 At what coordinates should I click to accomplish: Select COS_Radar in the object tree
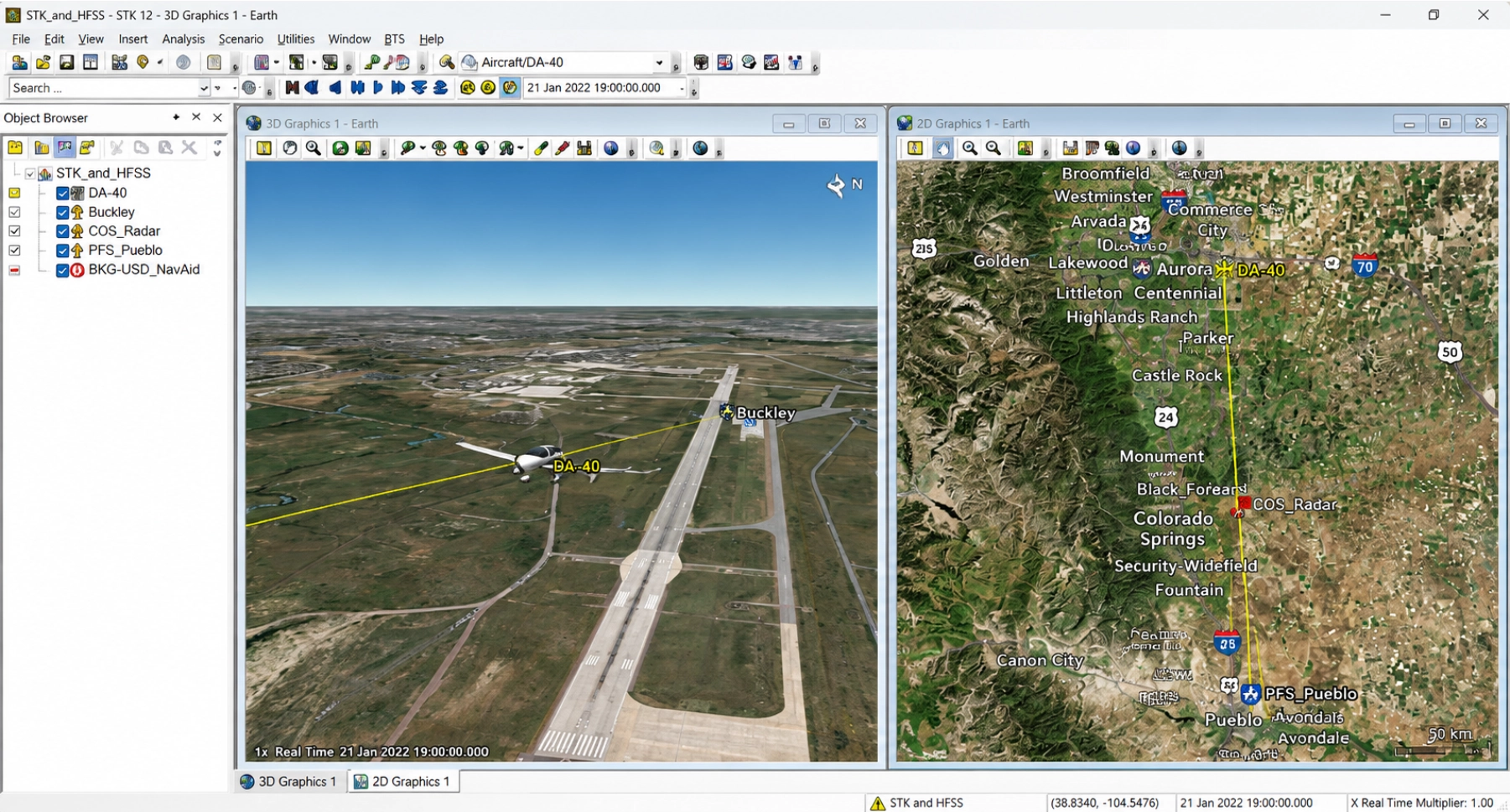pyautogui.click(x=124, y=231)
